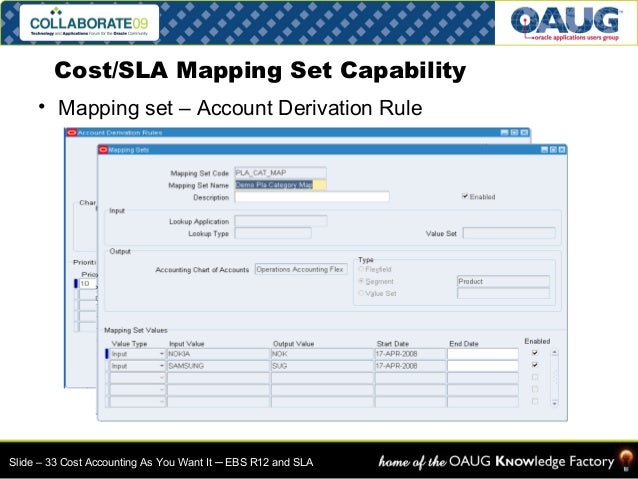Click scroll up arrow in Mapping Set Values
The width and height of the screenshot is (638, 479).
pos(554,352)
